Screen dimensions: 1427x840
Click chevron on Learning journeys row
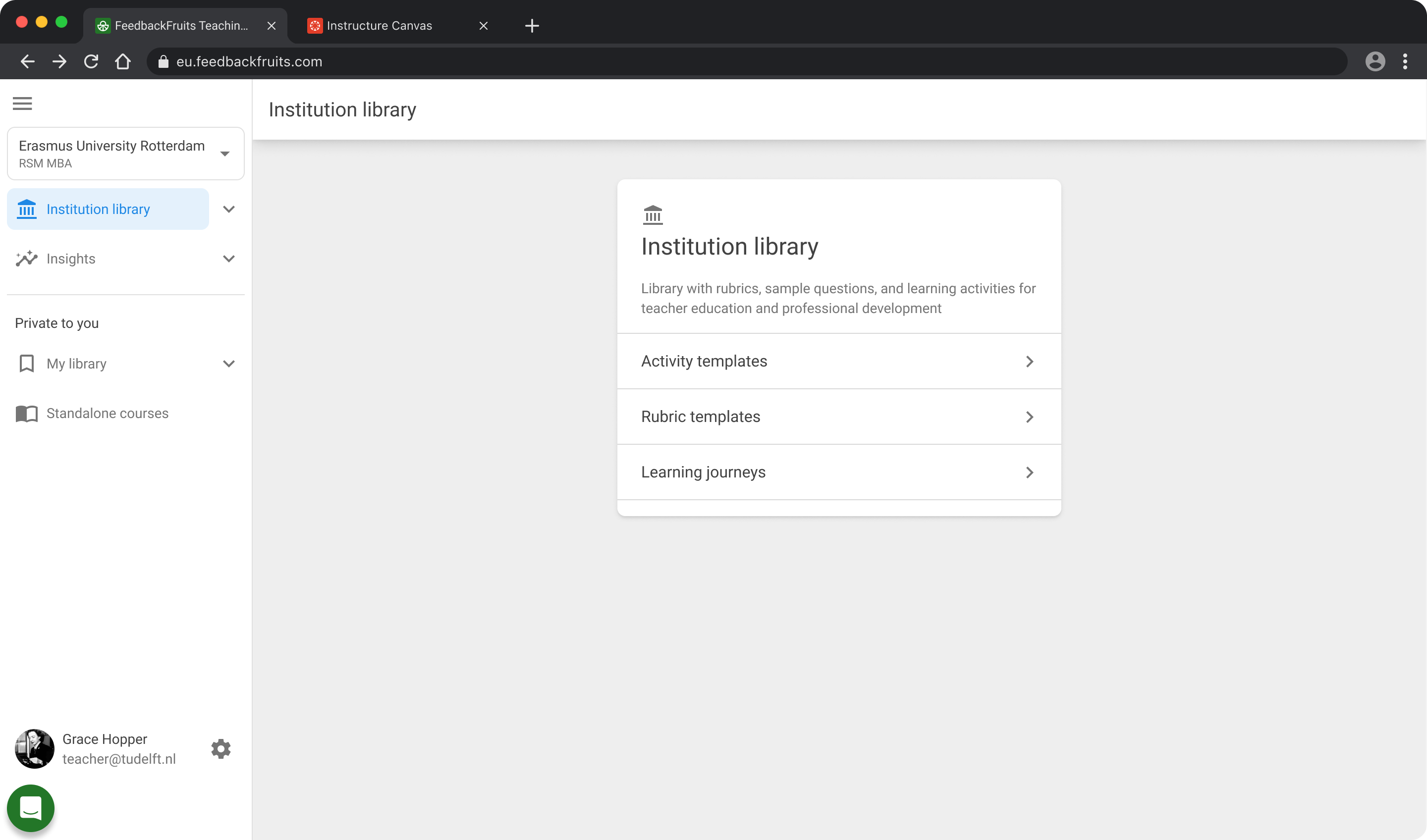[1030, 472]
